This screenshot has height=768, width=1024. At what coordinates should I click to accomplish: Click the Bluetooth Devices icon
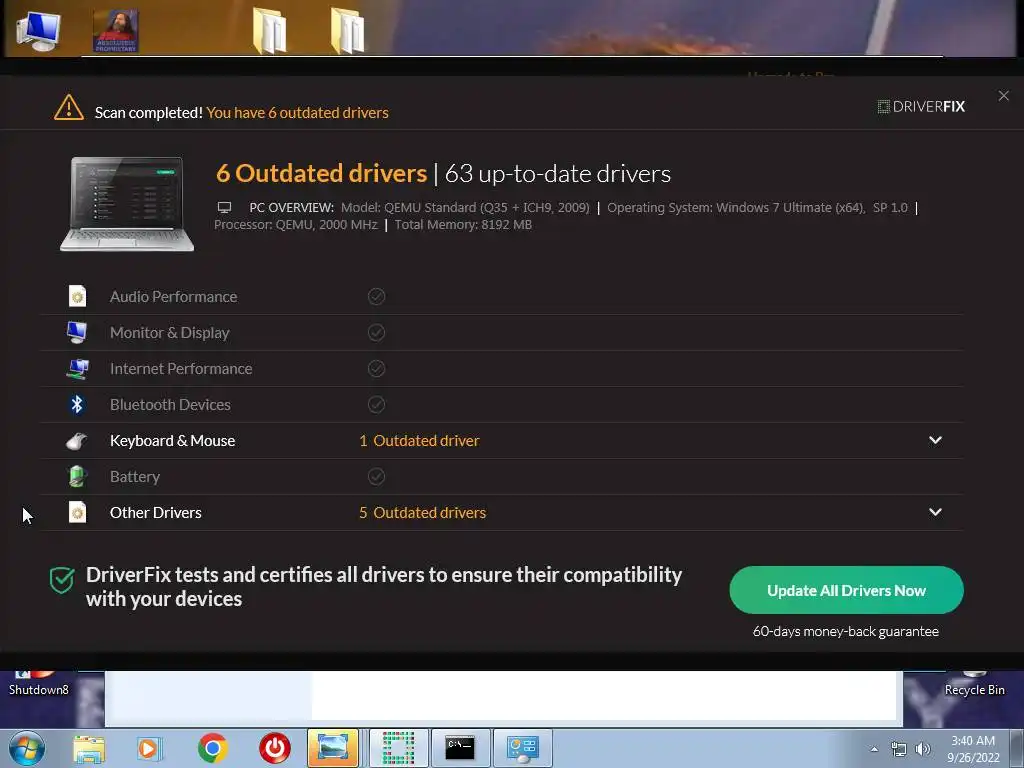pyautogui.click(x=77, y=404)
